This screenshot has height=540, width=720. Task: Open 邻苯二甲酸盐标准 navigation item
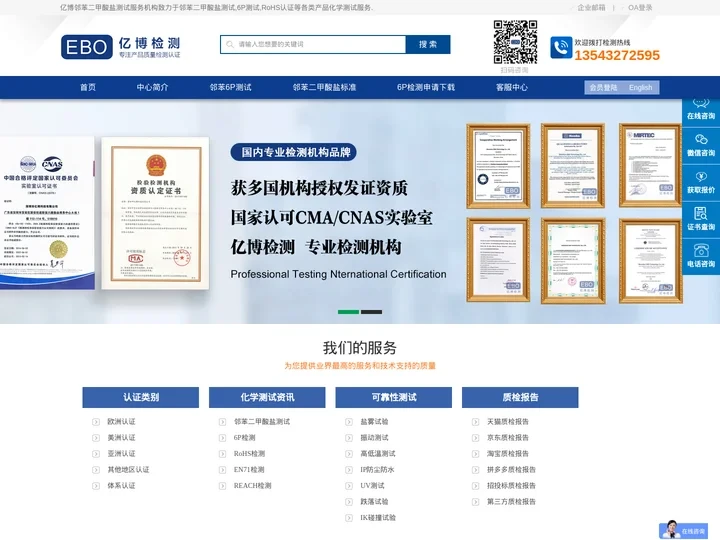pos(324,87)
